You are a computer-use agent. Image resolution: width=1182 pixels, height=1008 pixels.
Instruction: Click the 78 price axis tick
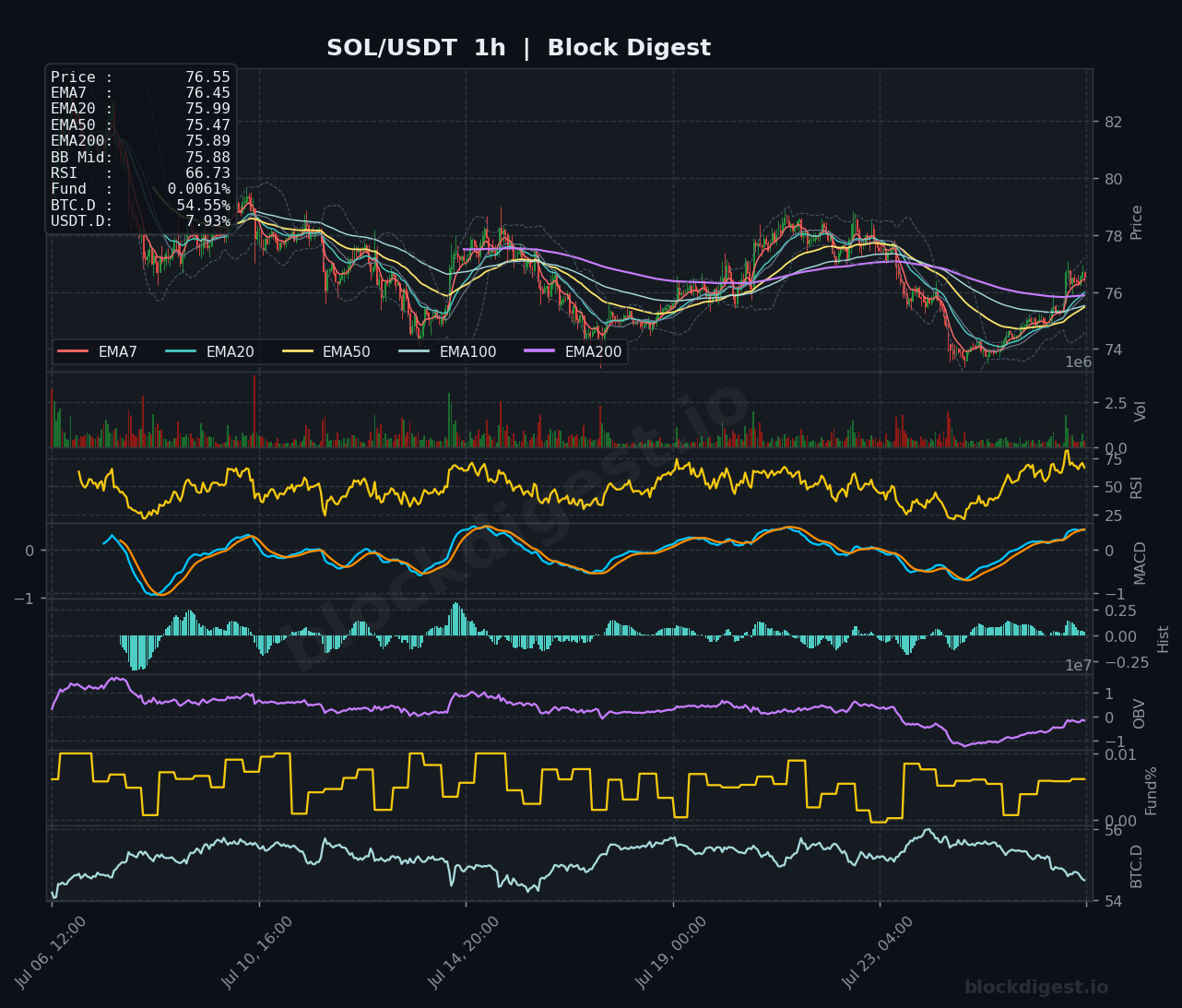pyautogui.click(x=1113, y=236)
